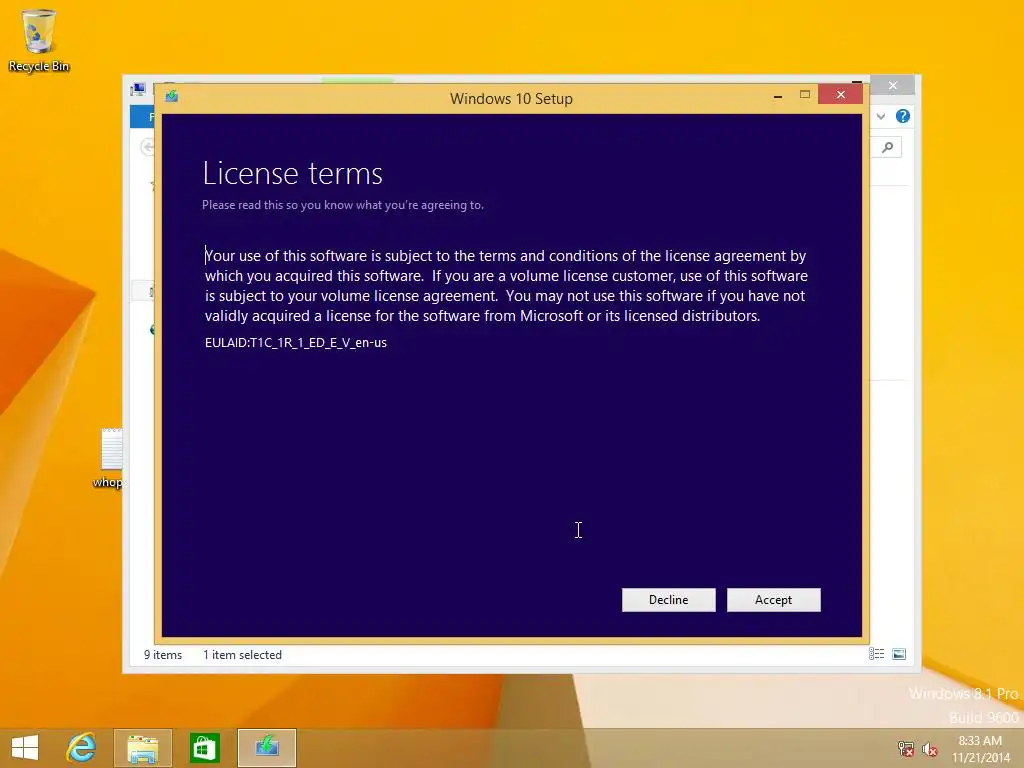Click the File Explorer back arrow
Viewport: 1024px width, 768px height.
point(148,147)
